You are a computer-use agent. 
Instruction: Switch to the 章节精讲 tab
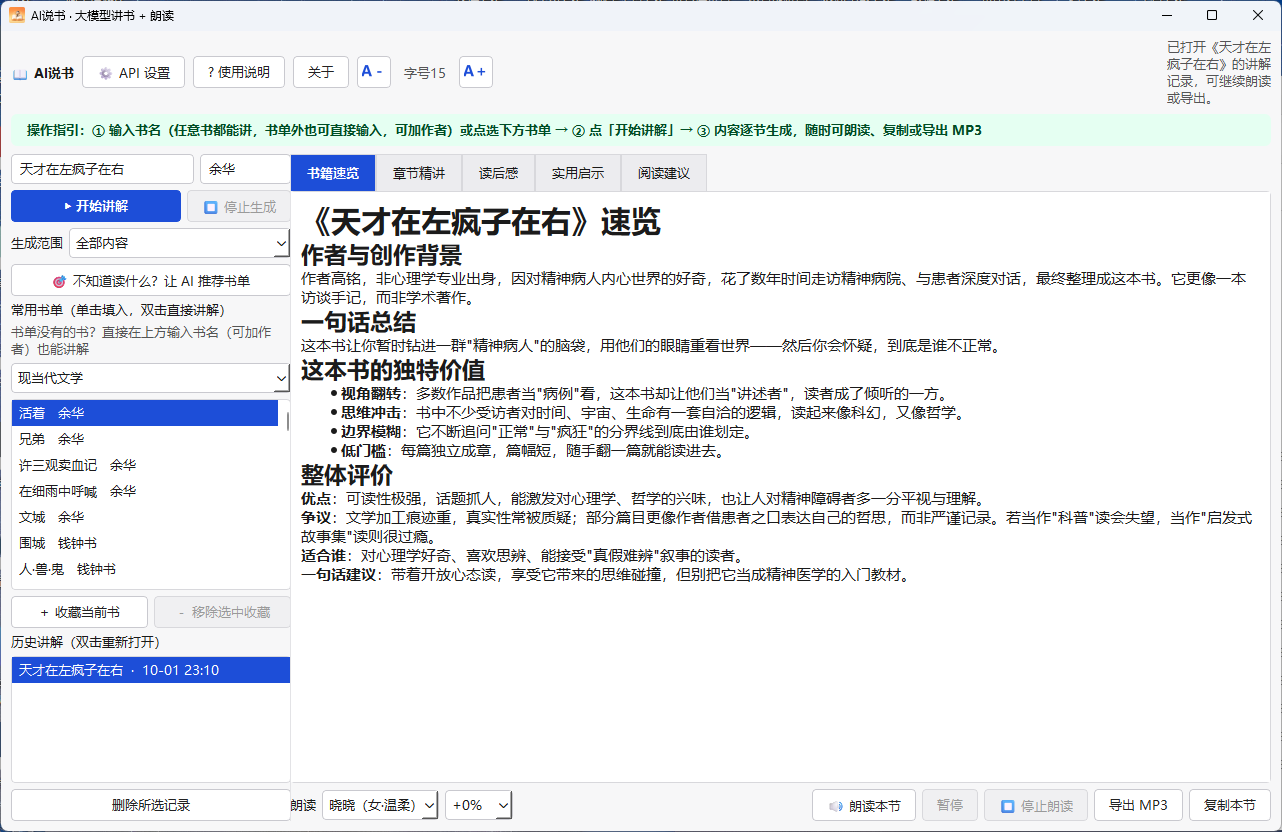[x=418, y=173]
